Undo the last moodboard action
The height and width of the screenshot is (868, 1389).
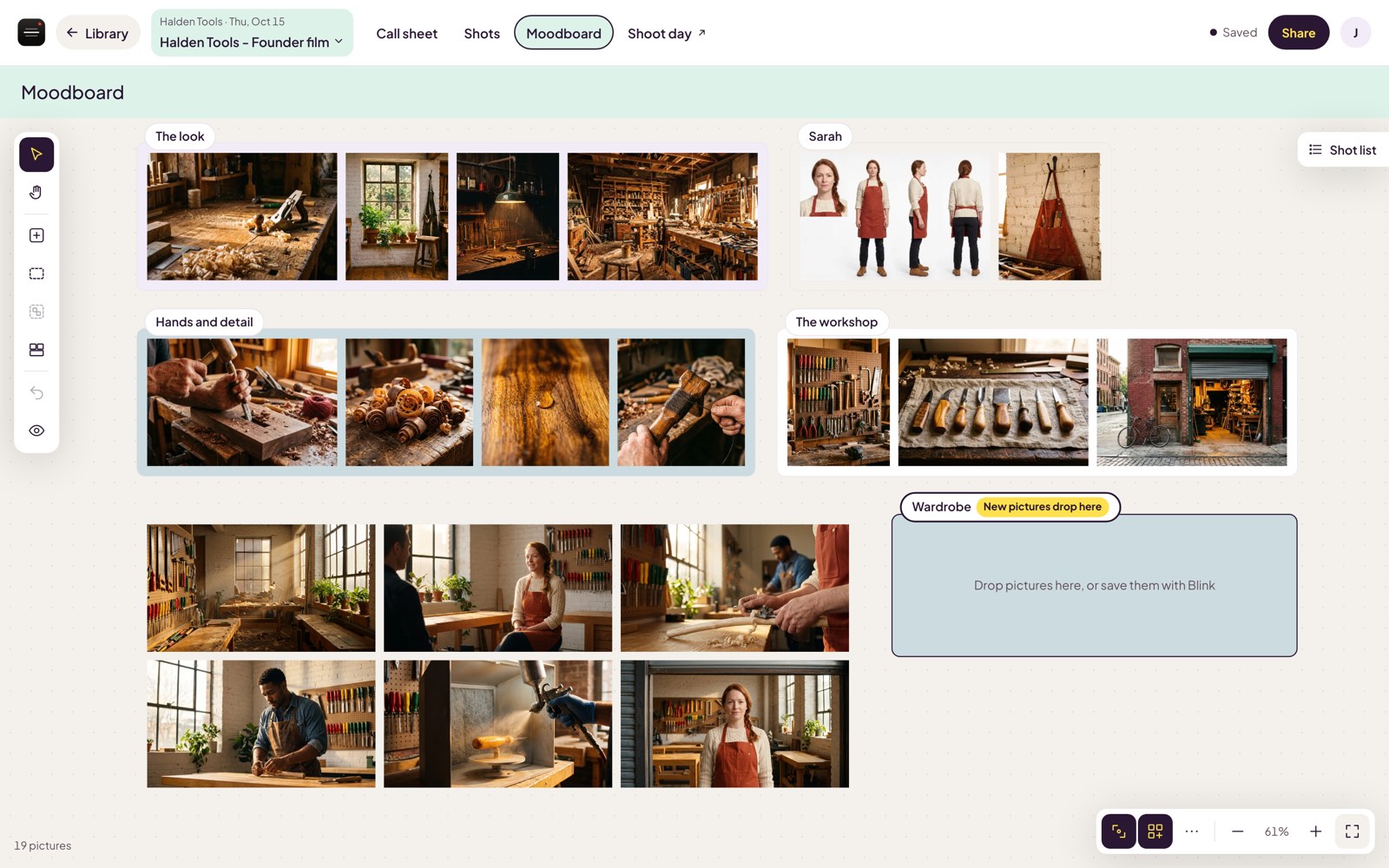(36, 392)
